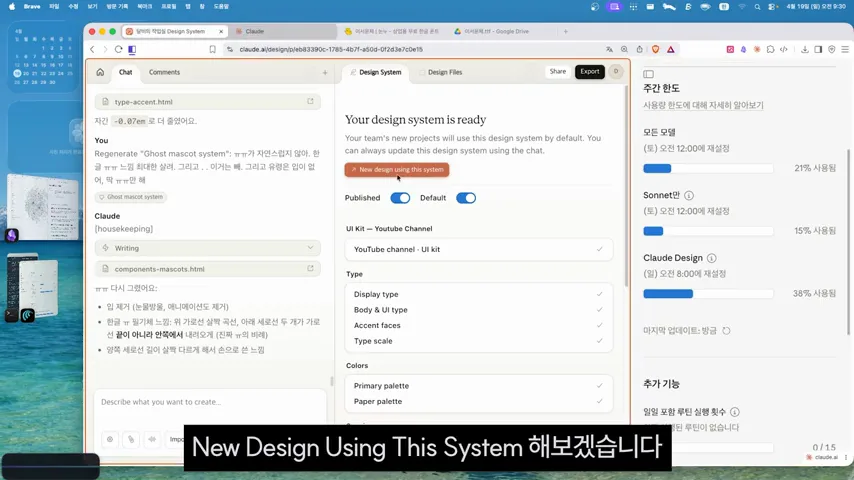This screenshot has width=854, height=480.
Task: Select the Primary palette row
Action: click(479, 385)
